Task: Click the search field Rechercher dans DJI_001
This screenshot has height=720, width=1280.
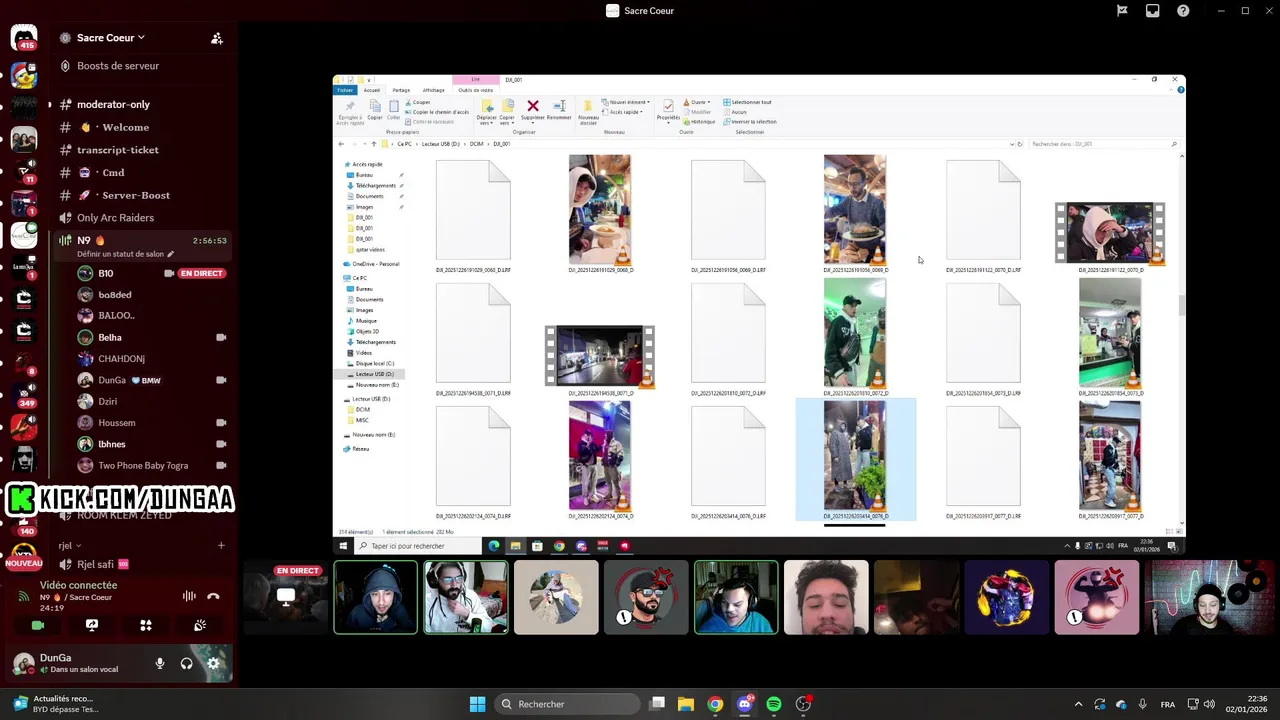Action: tap(1104, 144)
